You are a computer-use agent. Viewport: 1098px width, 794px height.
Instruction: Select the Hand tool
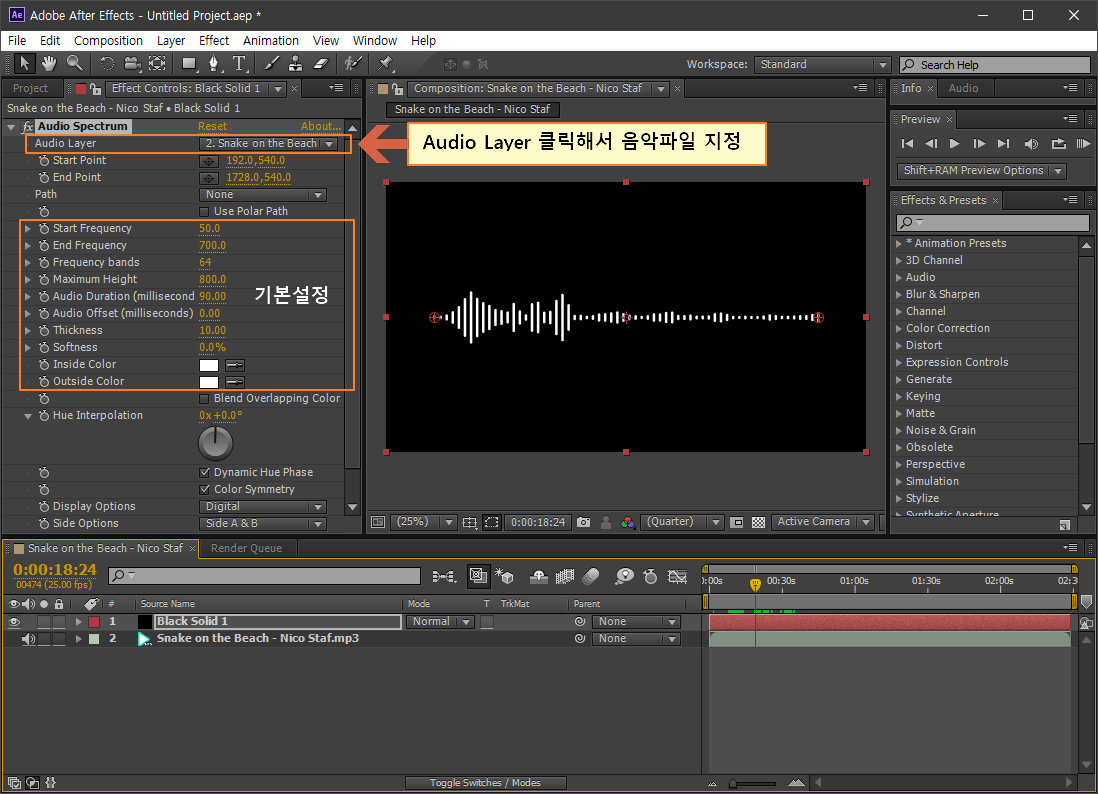(48, 64)
